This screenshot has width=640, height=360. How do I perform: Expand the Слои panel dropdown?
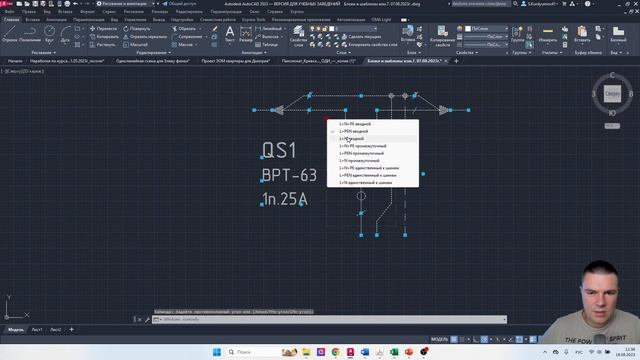point(344,53)
